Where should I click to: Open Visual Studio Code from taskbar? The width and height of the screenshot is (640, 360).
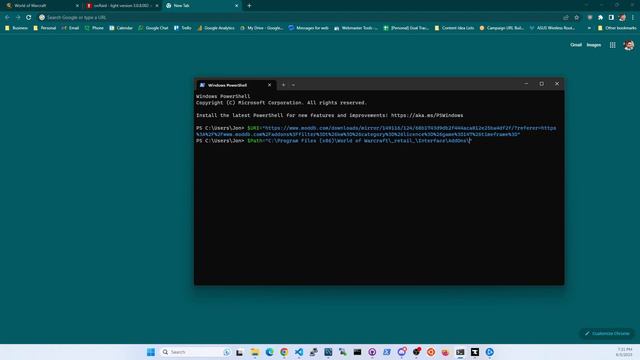[x=299, y=352]
